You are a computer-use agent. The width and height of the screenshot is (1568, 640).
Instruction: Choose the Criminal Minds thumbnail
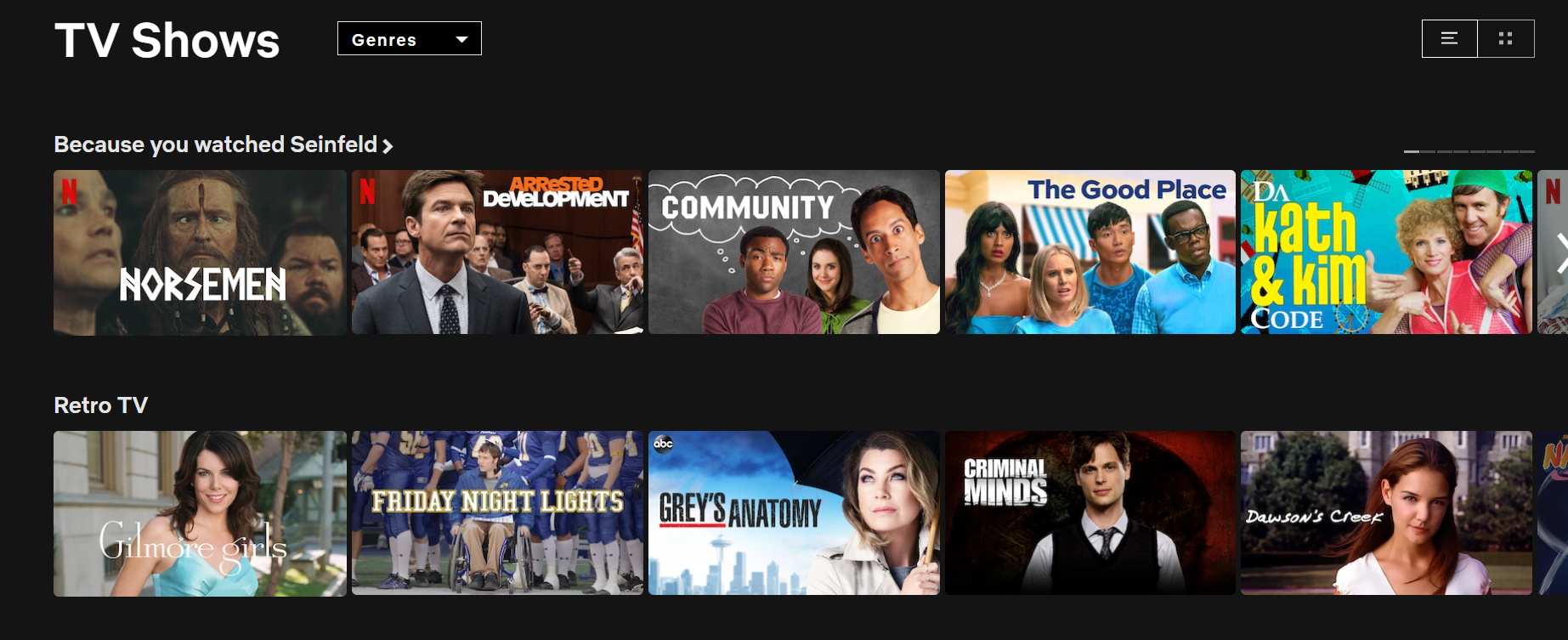pos(1090,513)
